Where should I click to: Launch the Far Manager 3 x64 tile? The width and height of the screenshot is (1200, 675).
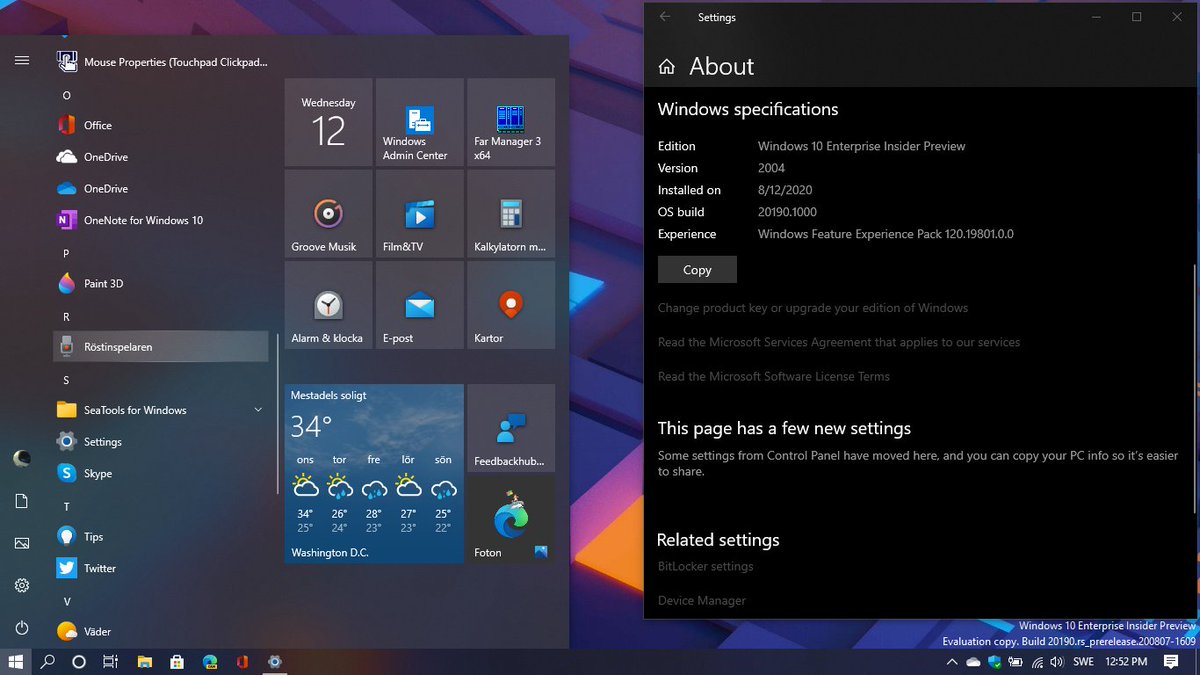coord(510,122)
